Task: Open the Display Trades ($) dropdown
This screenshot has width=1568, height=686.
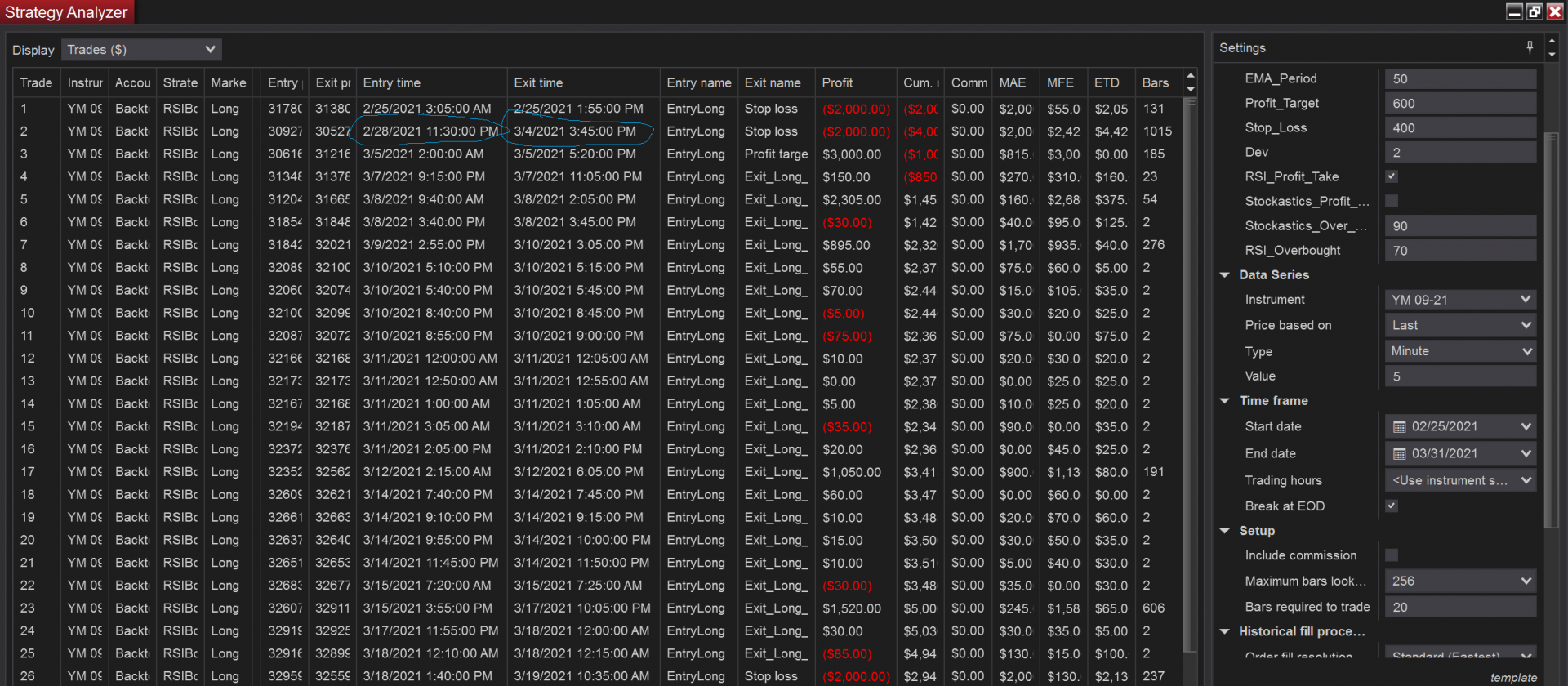Action: point(141,50)
